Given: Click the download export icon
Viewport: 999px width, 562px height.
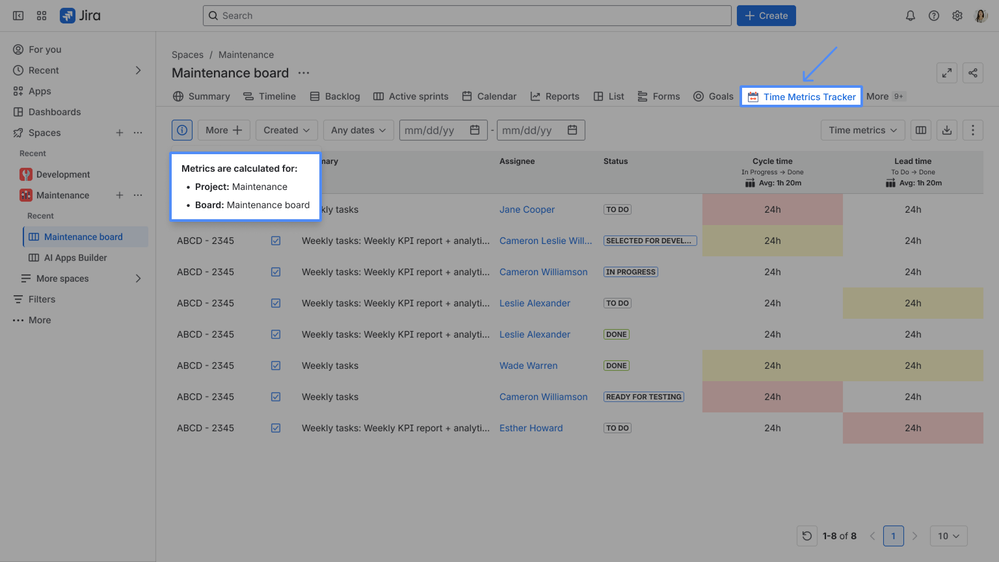Looking at the screenshot, I should click(947, 130).
